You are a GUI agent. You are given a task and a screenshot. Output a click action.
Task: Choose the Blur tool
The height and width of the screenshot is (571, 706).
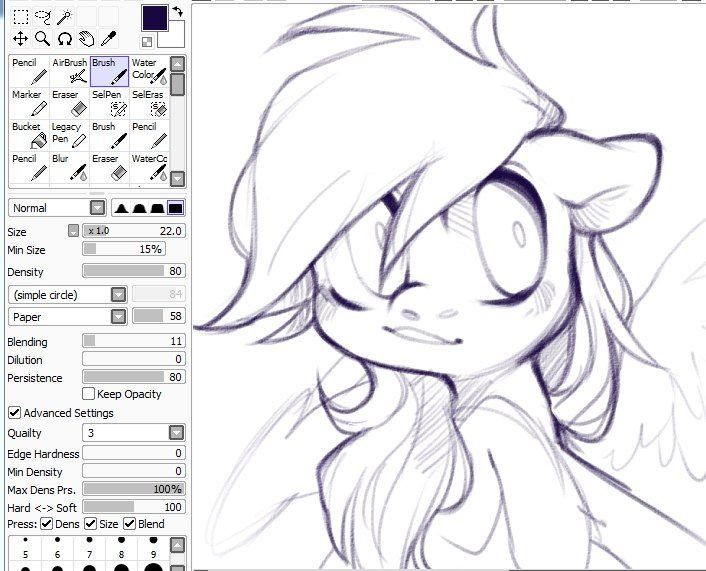pyautogui.click(x=69, y=168)
